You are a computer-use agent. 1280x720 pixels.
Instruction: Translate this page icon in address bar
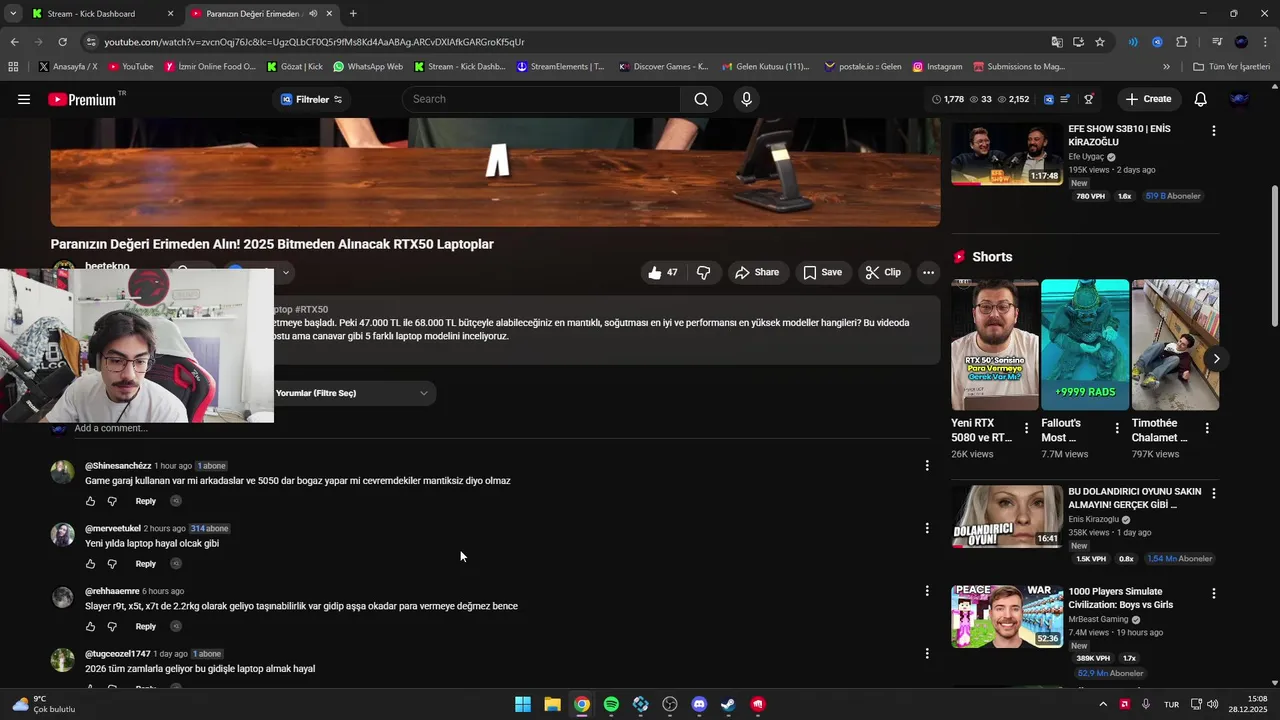(x=1057, y=42)
